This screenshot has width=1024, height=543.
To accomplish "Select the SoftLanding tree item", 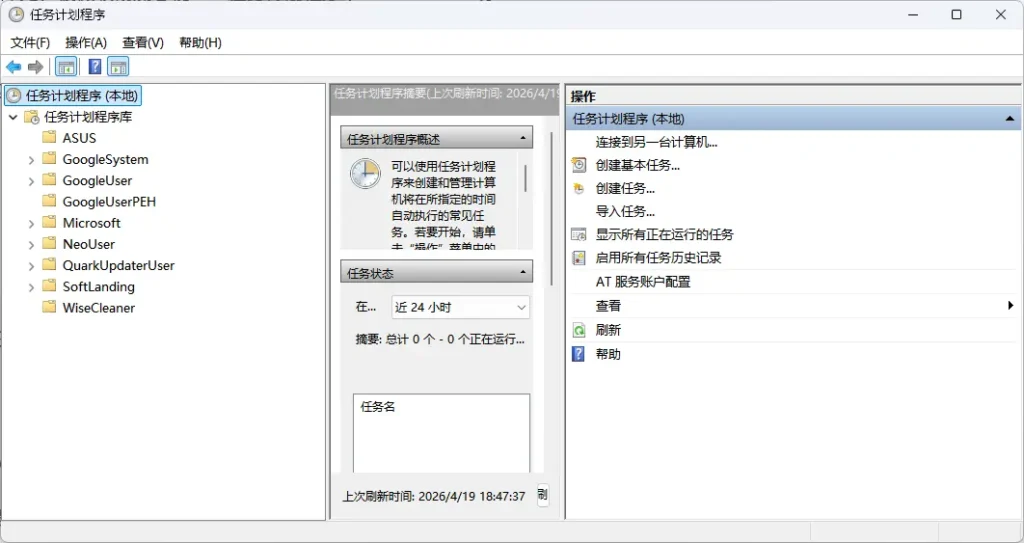I will pyautogui.click(x=99, y=286).
